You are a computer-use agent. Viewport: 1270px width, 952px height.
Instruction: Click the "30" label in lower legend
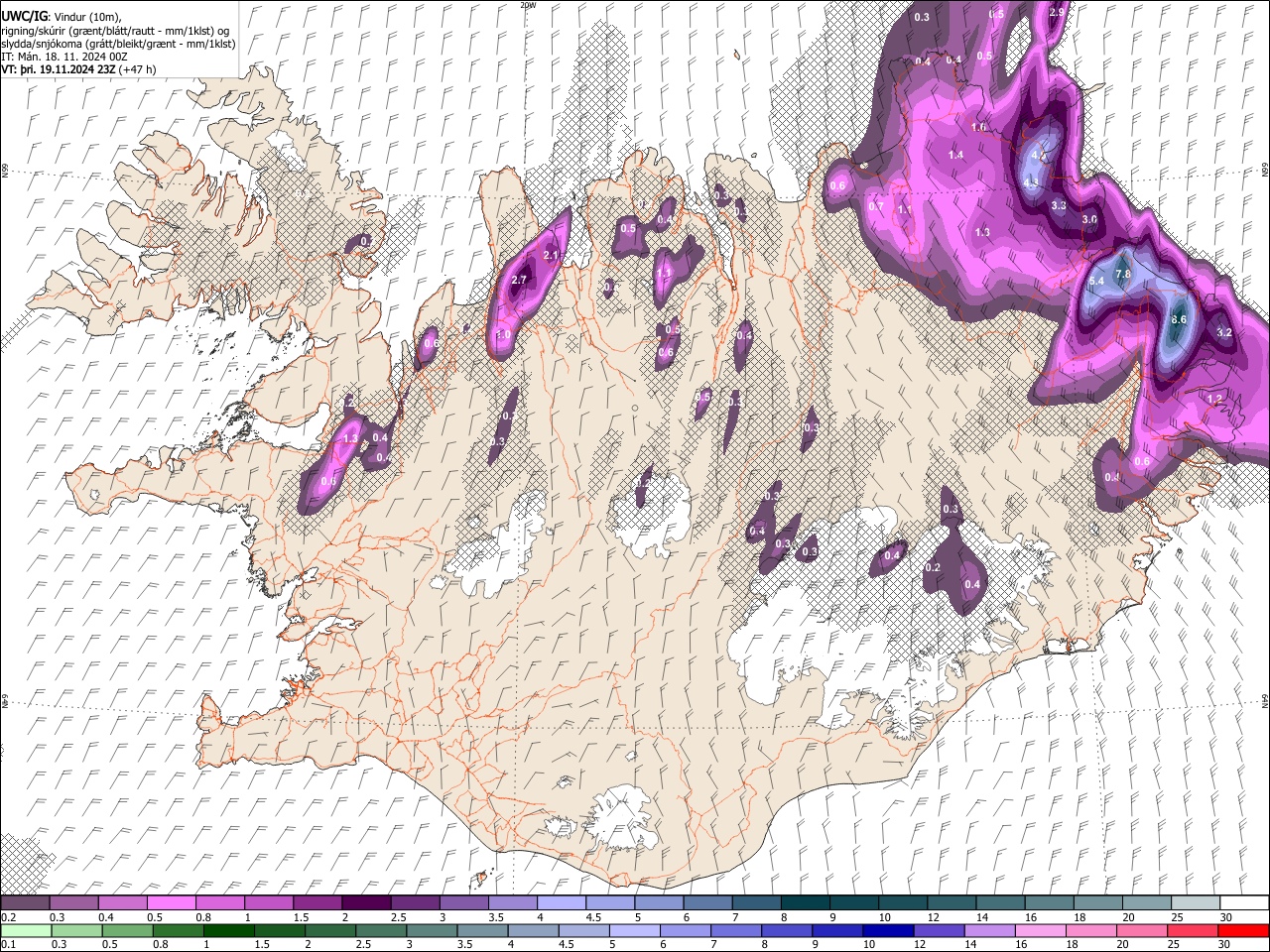[x=1226, y=944]
